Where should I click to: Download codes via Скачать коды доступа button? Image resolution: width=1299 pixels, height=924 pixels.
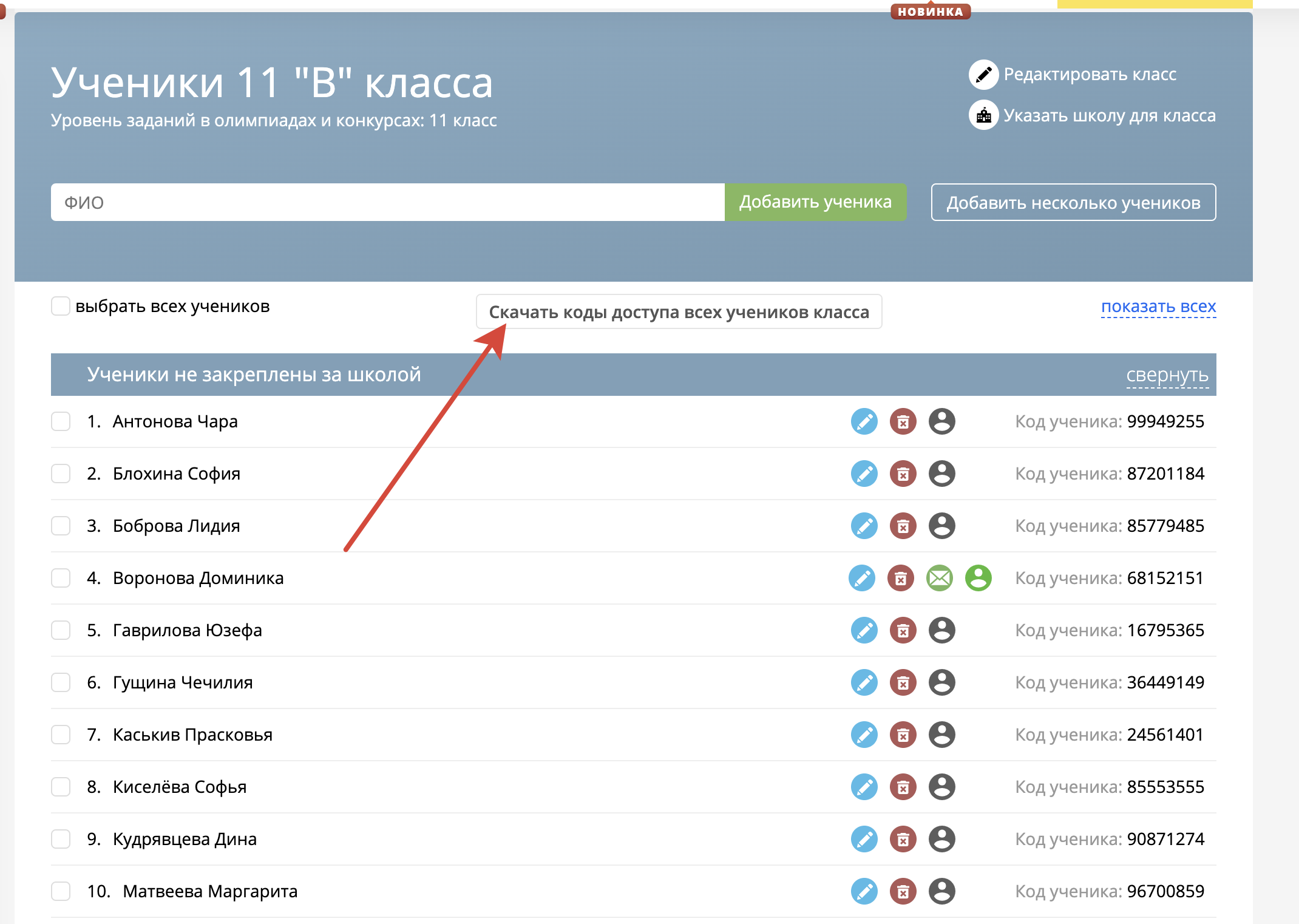point(679,312)
